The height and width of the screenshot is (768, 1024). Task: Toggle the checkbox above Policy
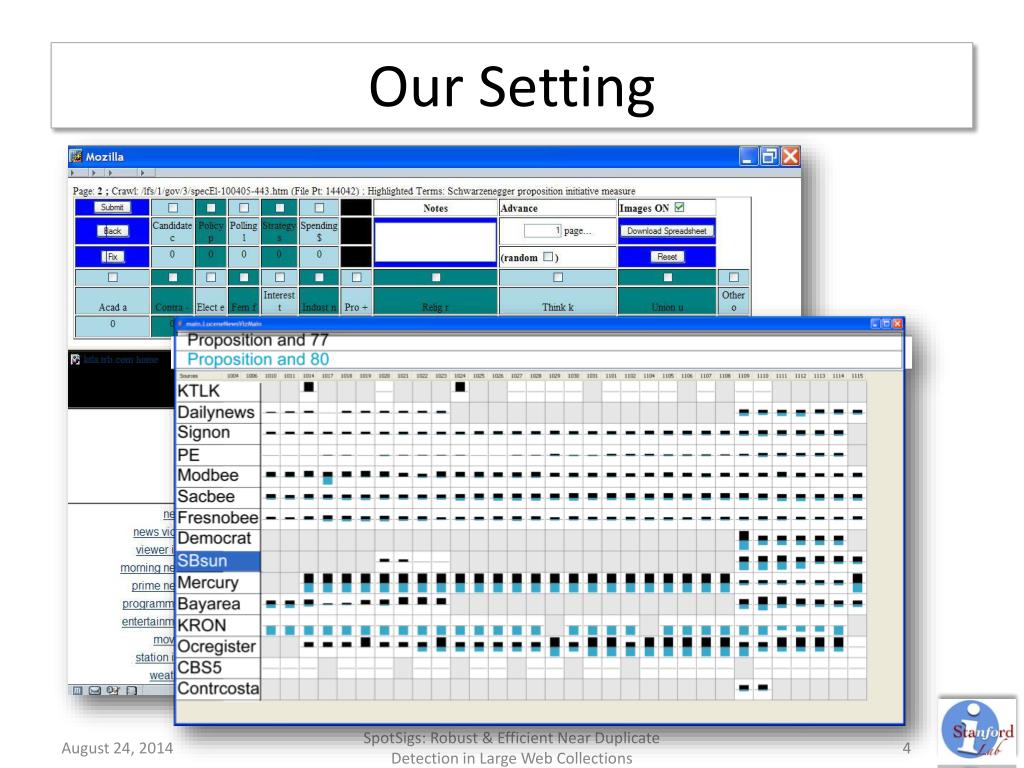pyautogui.click(x=210, y=208)
